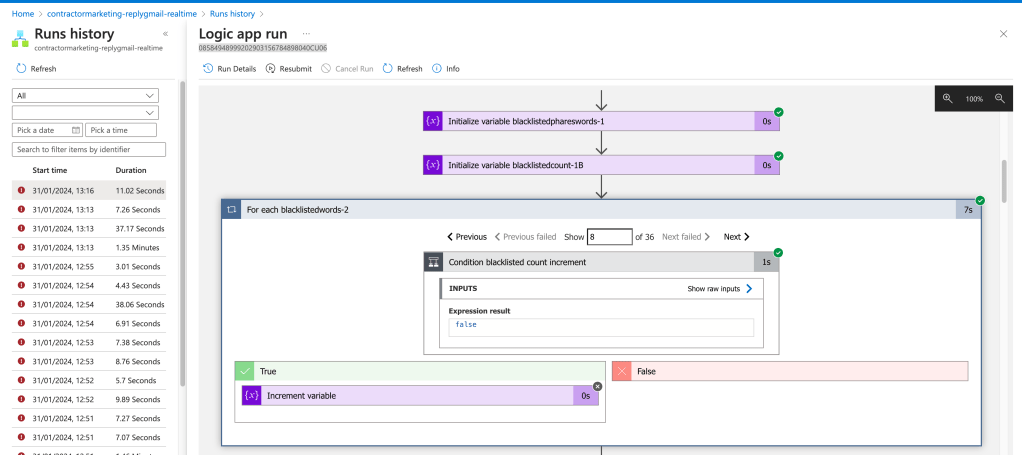The height and width of the screenshot is (455, 1022).
Task: Click the Home breadcrumb link
Action: point(23,13)
